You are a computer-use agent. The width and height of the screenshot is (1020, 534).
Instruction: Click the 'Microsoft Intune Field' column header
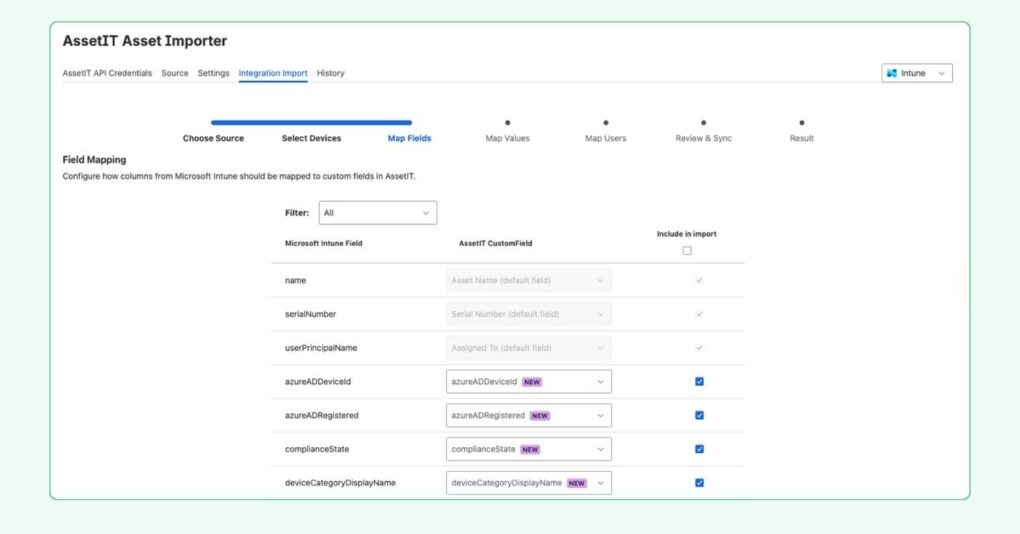[x=323, y=243]
